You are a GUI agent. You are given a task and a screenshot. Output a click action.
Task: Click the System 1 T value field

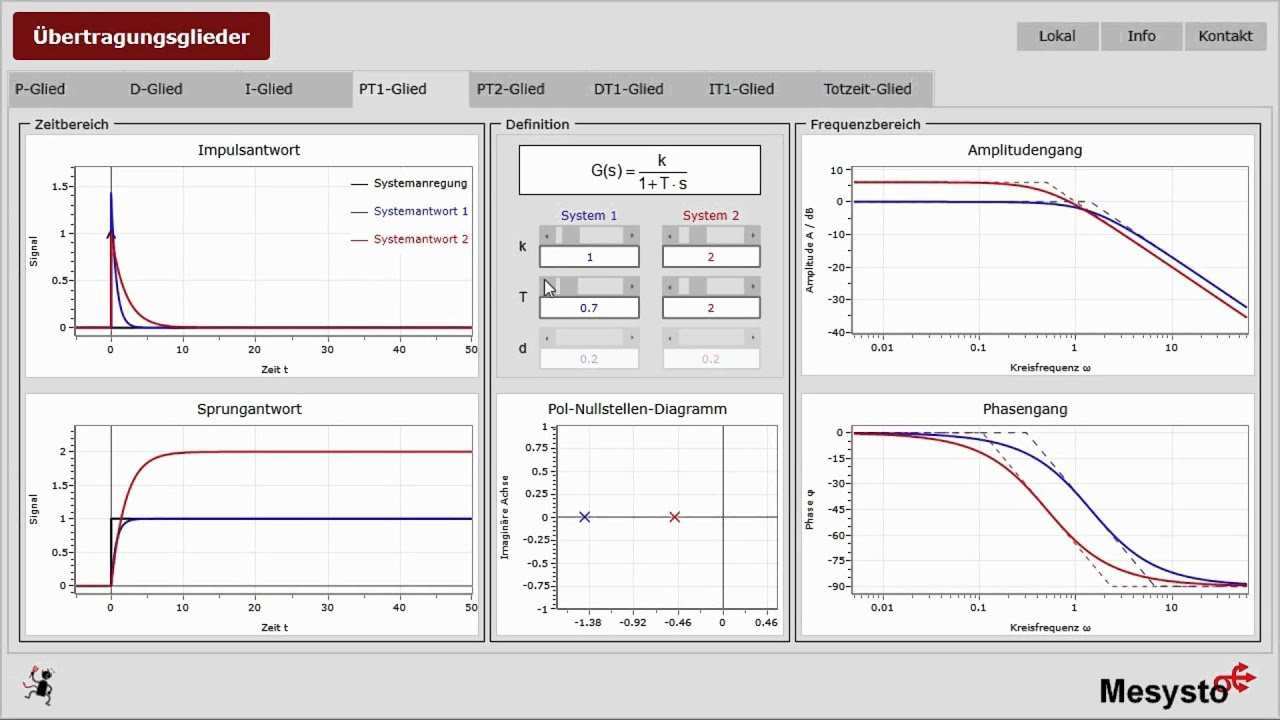tap(589, 308)
